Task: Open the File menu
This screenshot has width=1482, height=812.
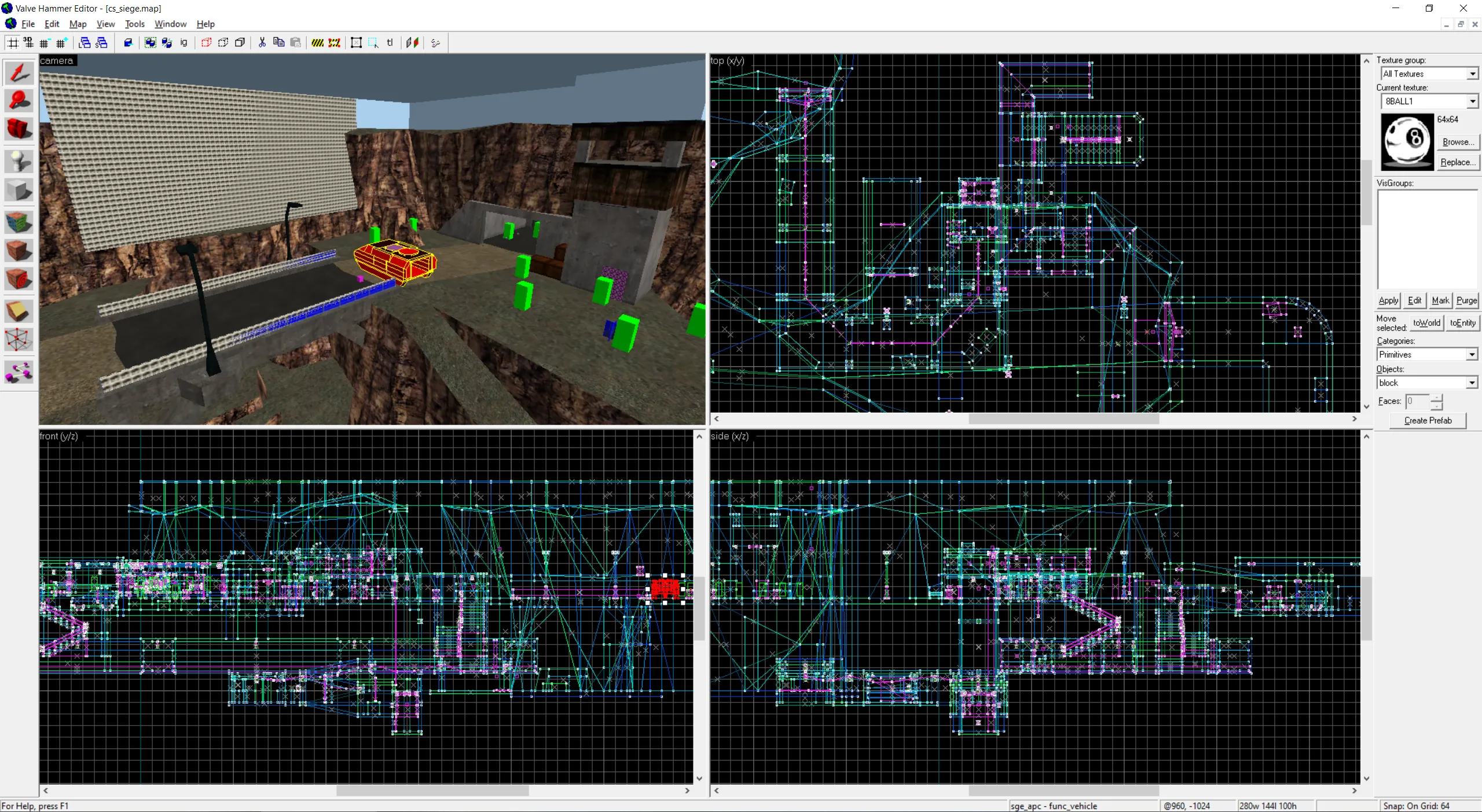Action: (28, 24)
